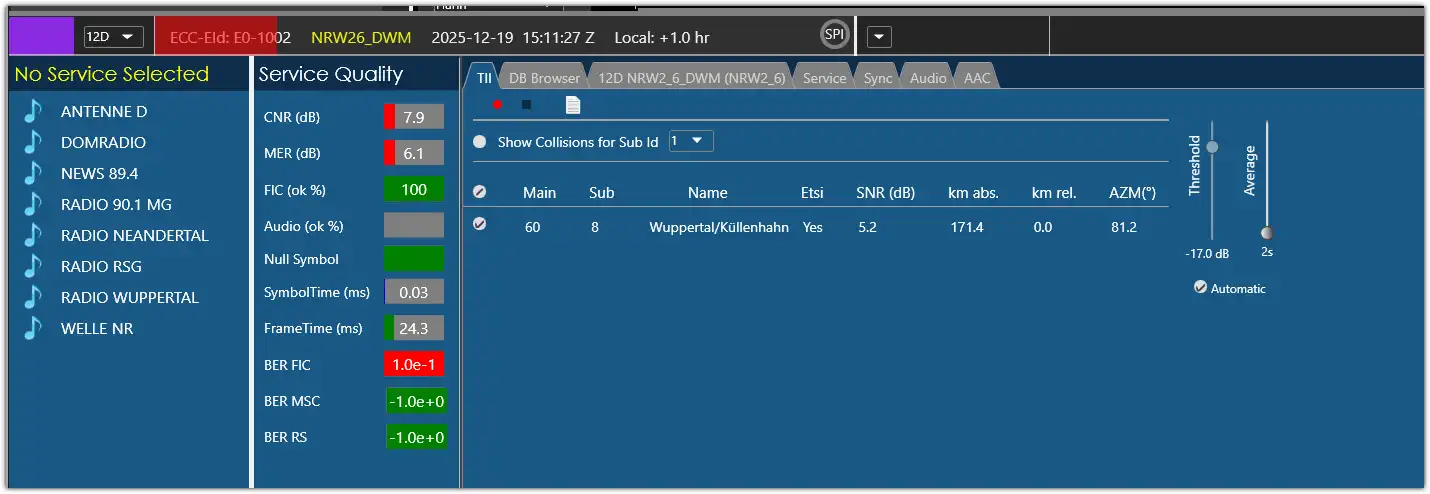Click the Threshold slider handle
Viewport: 1430px width, 494px height.
[x=1213, y=147]
